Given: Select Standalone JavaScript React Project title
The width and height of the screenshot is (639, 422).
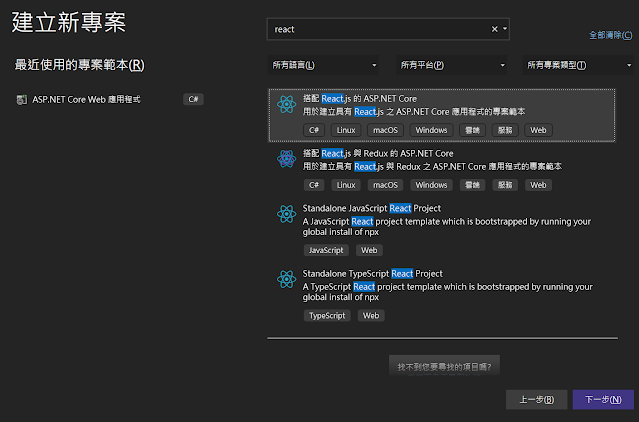Looking at the screenshot, I should (372, 208).
